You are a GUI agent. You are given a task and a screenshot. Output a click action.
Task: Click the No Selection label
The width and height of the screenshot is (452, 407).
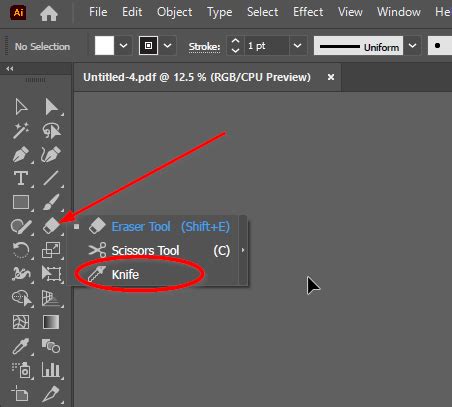[x=42, y=47]
